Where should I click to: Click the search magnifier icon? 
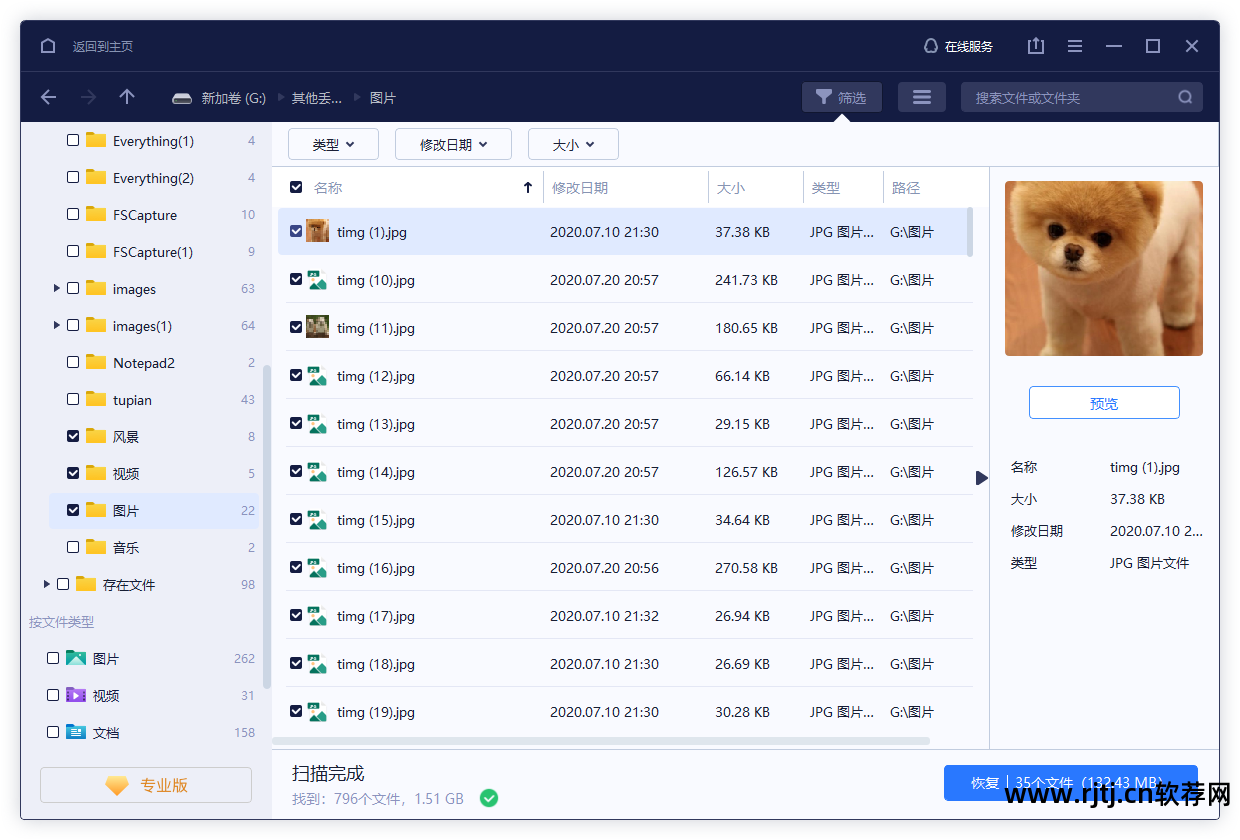(1185, 97)
